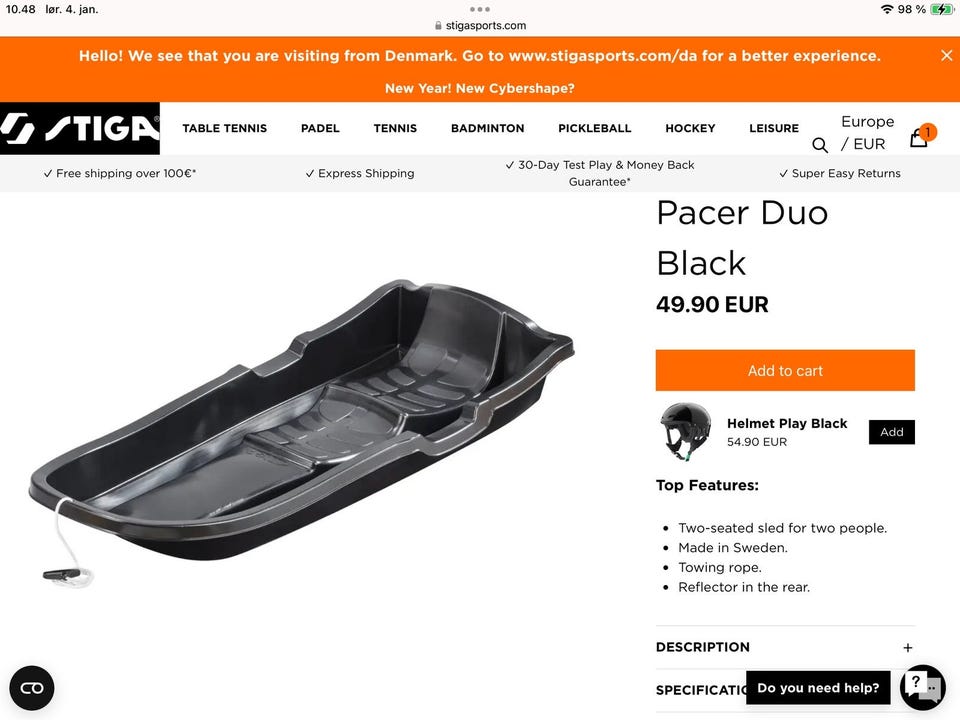Expand the DESCRIPTION section plus sign
The image size is (960, 720).
tap(907, 647)
